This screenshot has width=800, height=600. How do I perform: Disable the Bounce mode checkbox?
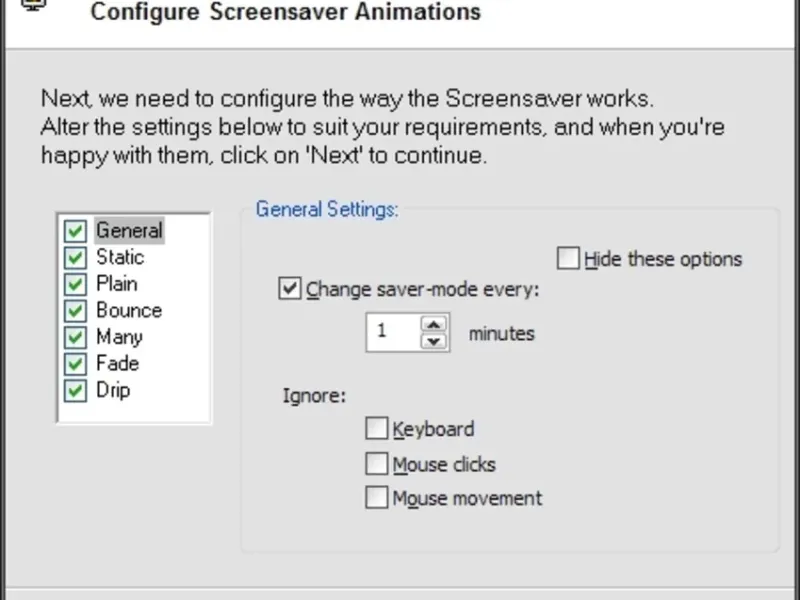[x=75, y=311]
